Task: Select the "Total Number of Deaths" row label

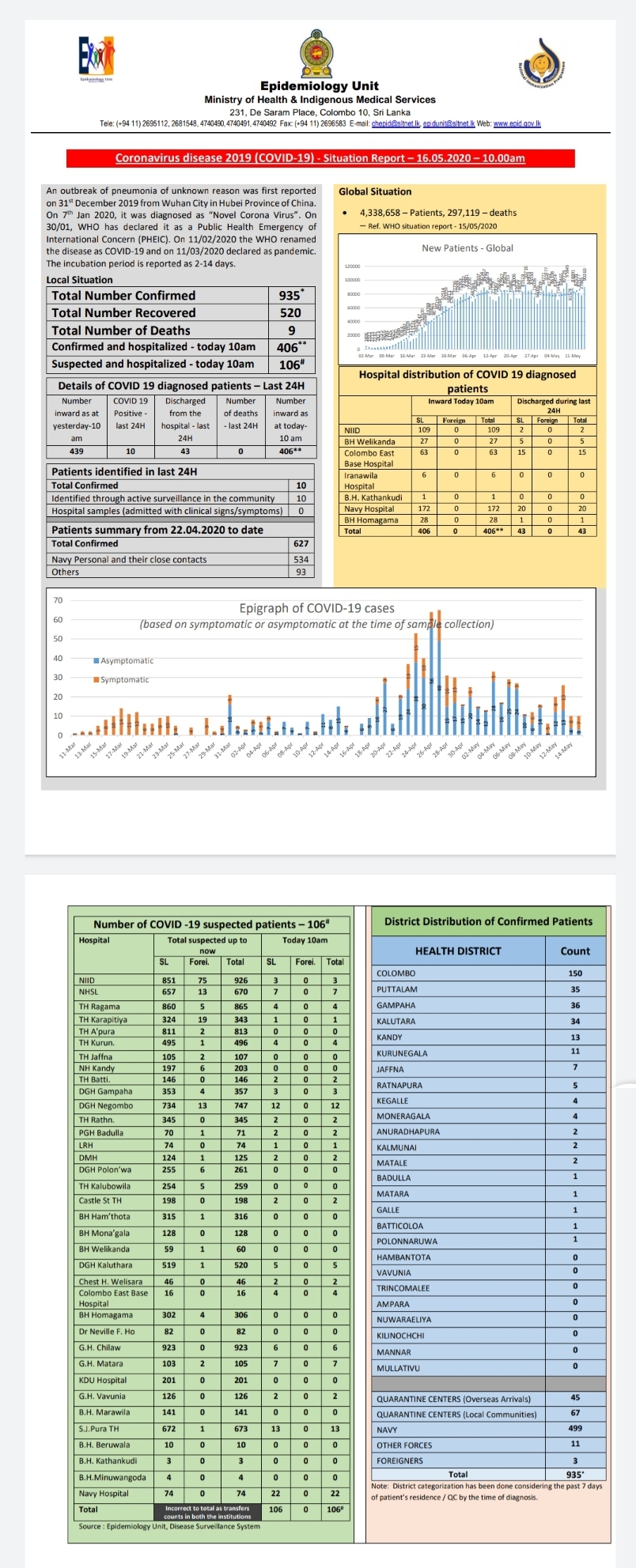Action: (121, 331)
